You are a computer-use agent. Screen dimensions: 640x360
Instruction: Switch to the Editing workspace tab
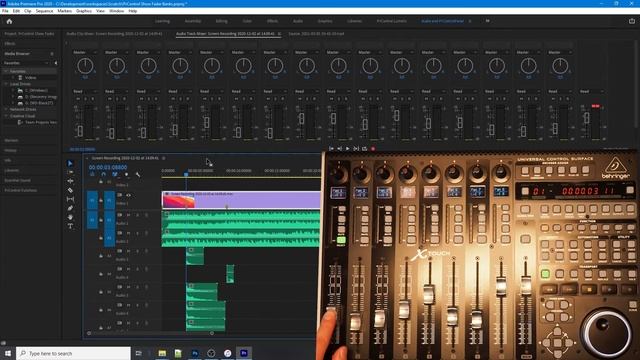coord(221,21)
